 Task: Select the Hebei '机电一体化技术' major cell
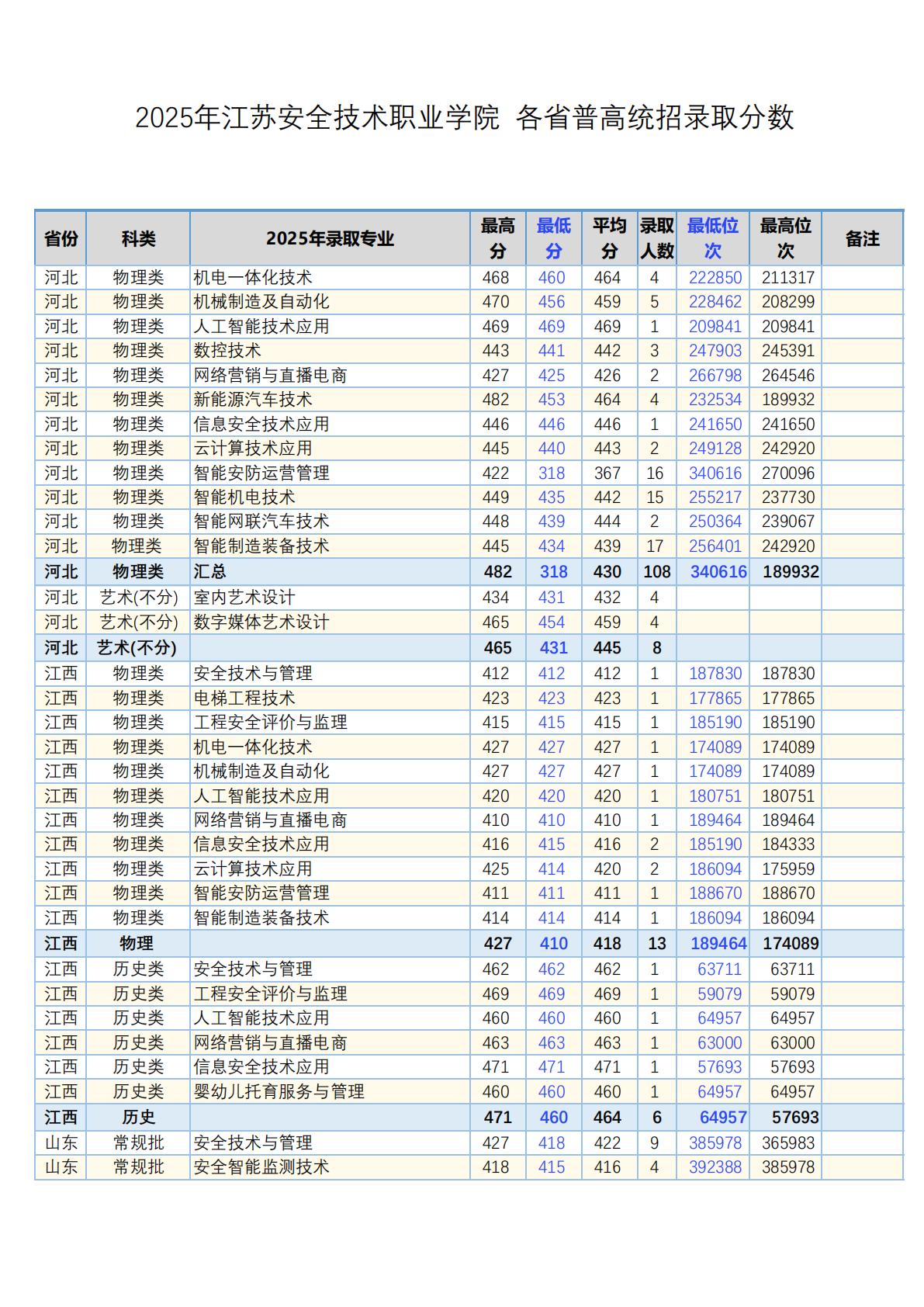click(330, 278)
